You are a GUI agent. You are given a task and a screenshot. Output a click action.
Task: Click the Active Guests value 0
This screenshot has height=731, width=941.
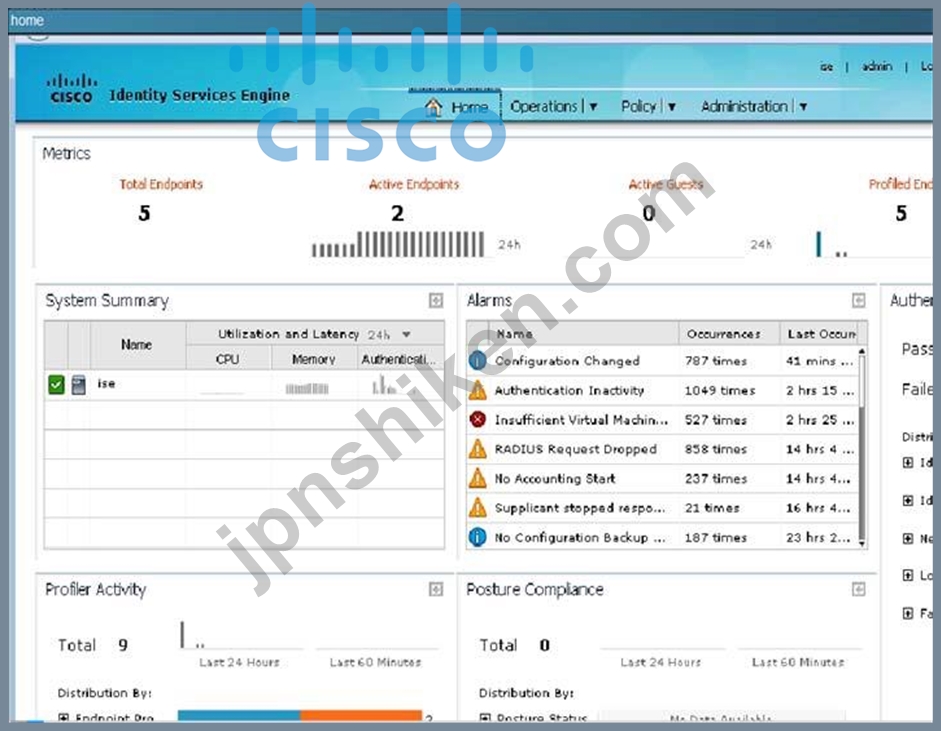tap(649, 213)
